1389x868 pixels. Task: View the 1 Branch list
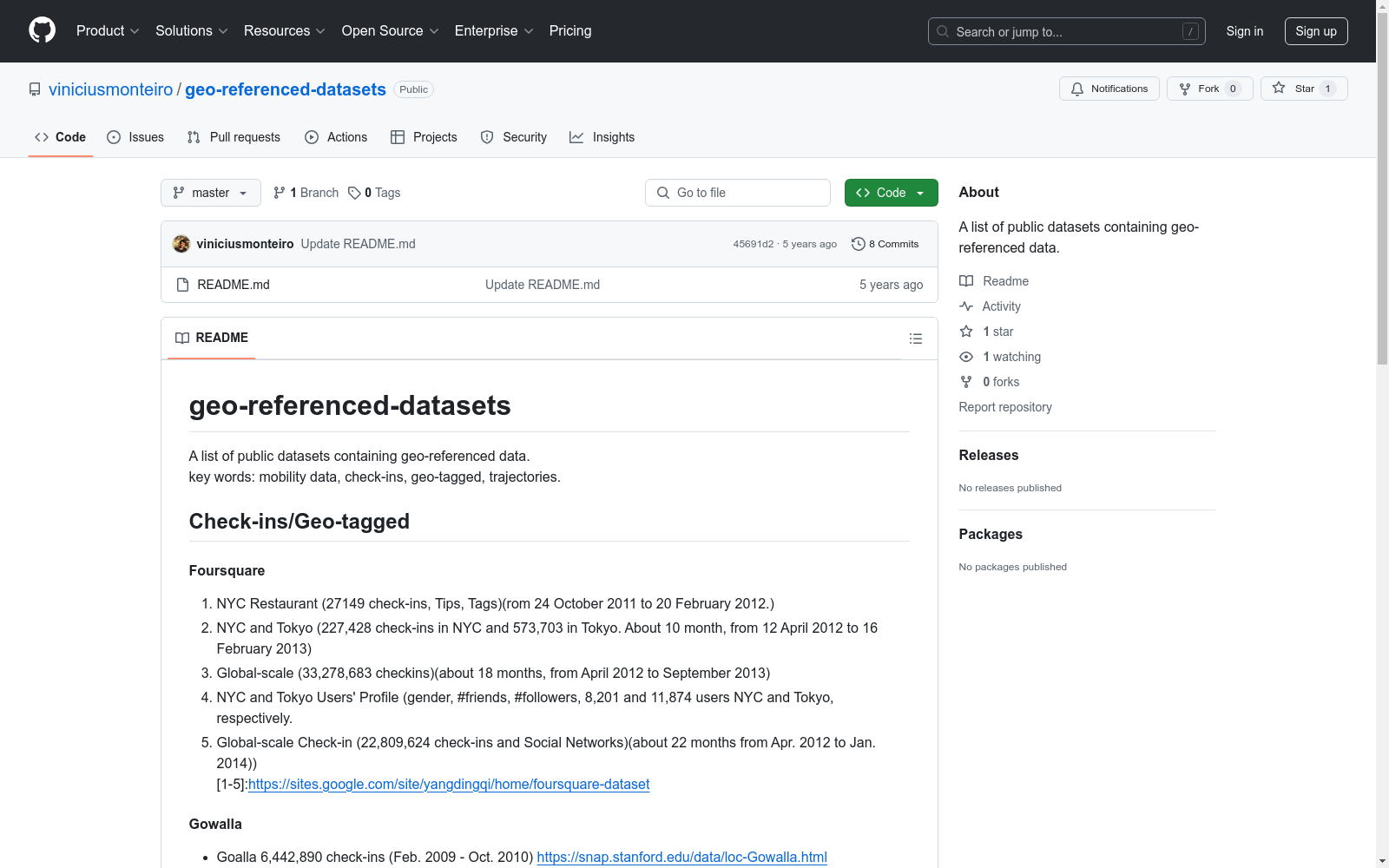pos(306,193)
